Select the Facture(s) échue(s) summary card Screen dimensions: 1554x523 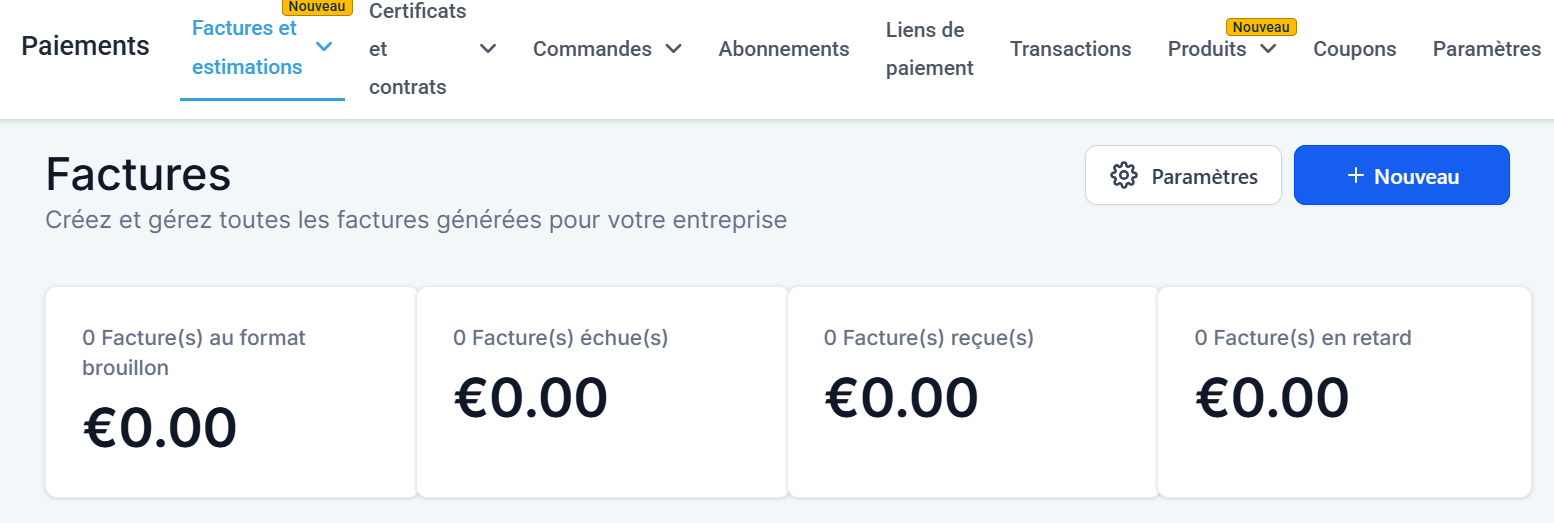[602, 391]
